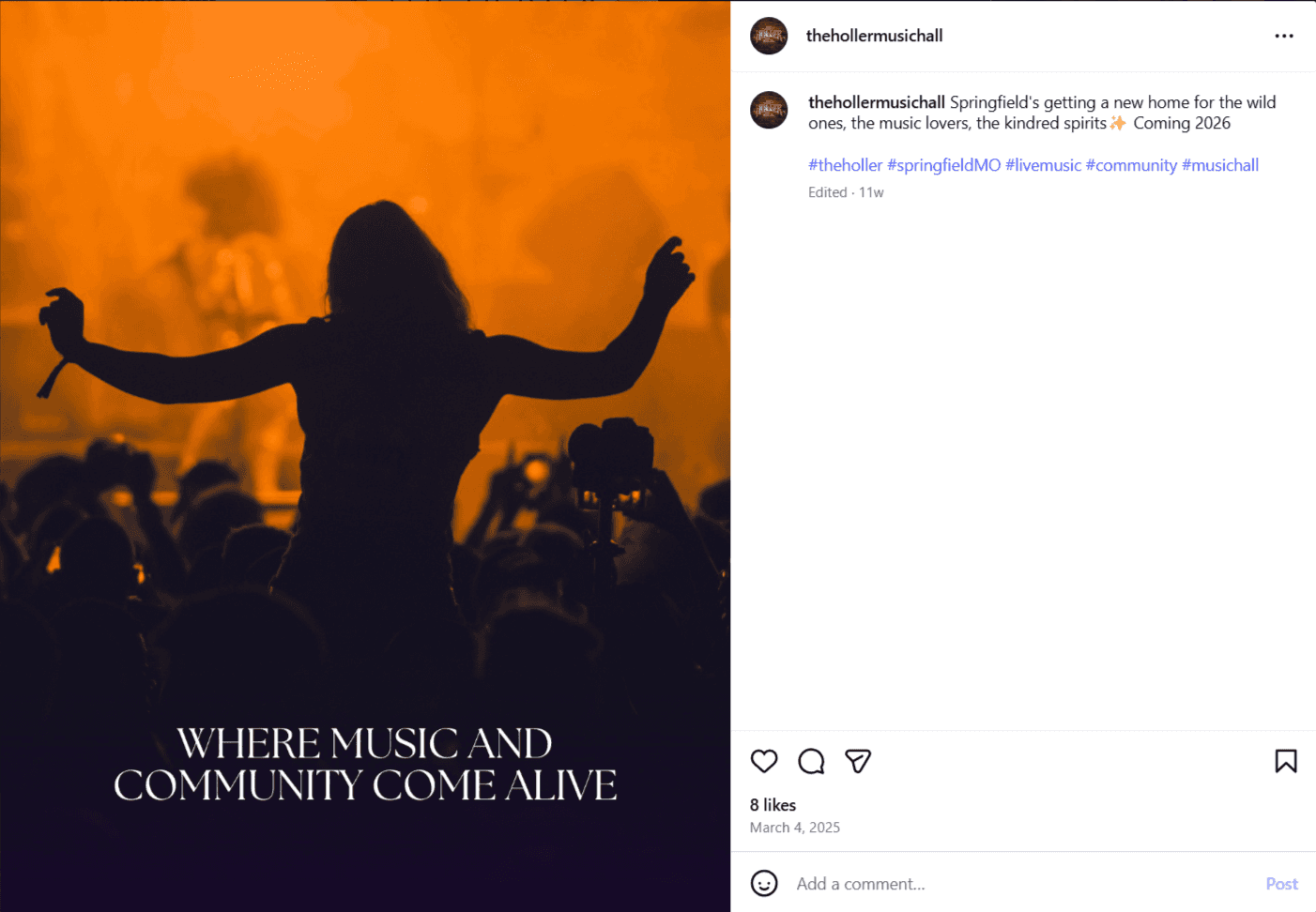This screenshot has width=1316, height=912.
Task: Share the post with the paper plane icon
Action: [x=858, y=761]
